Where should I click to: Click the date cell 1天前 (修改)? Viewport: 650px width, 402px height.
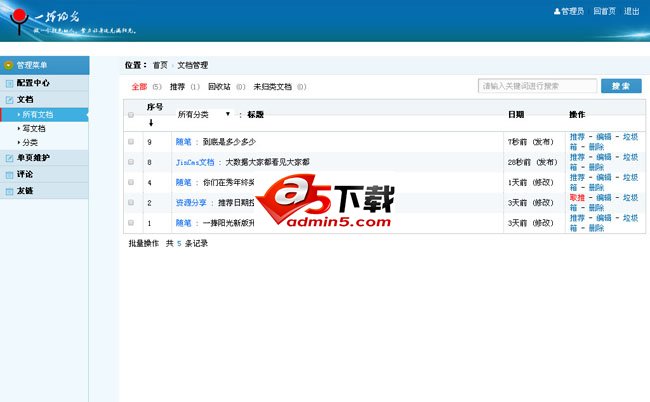(531, 182)
